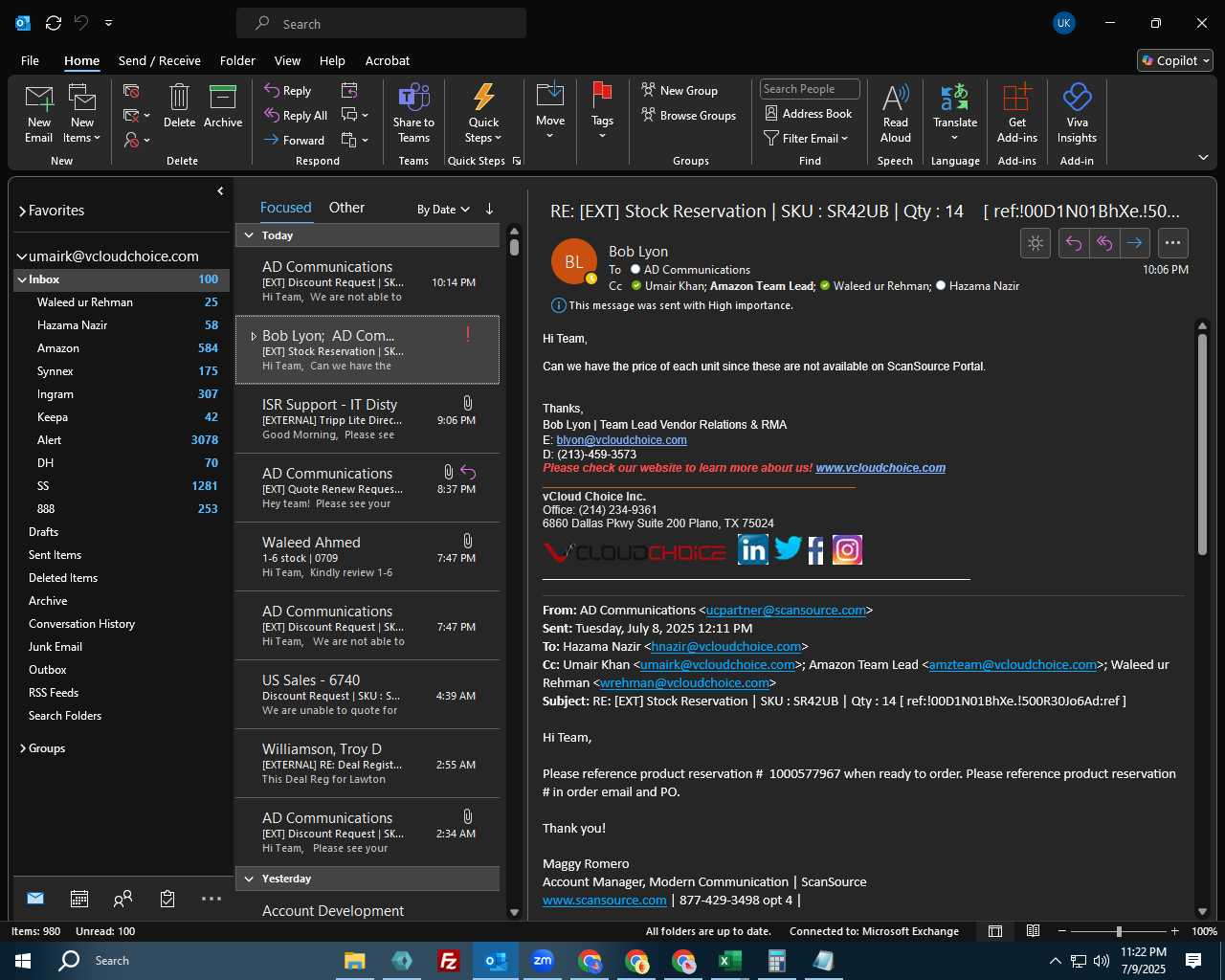Click Browse Groups
Screen dimensions: 1225x980
pos(689,116)
